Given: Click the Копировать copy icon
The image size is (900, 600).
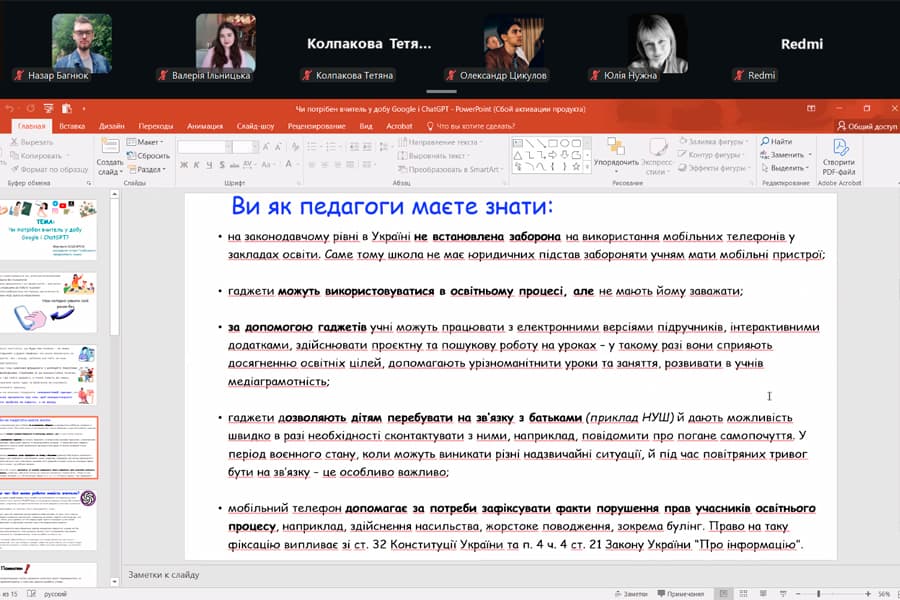Looking at the screenshot, I should pyautogui.click(x=15, y=155).
